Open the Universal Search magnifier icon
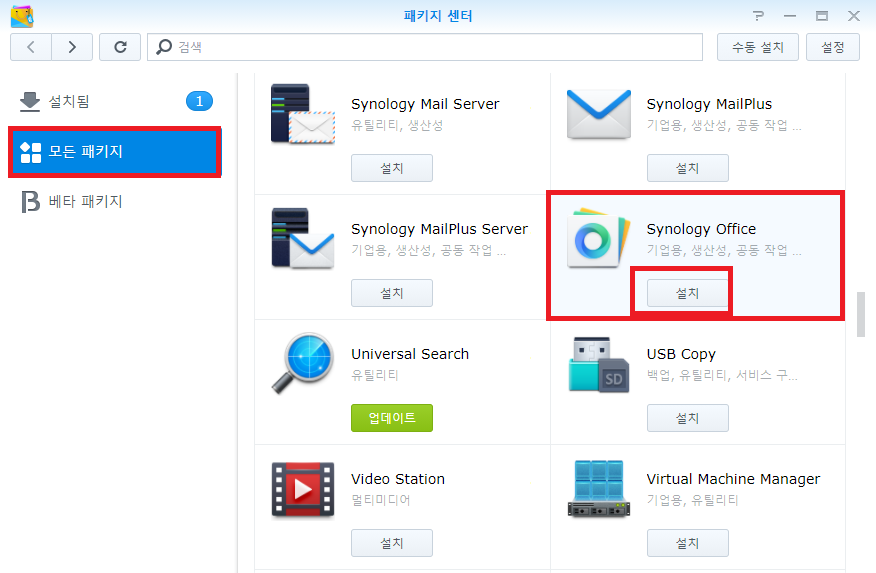 [x=303, y=364]
